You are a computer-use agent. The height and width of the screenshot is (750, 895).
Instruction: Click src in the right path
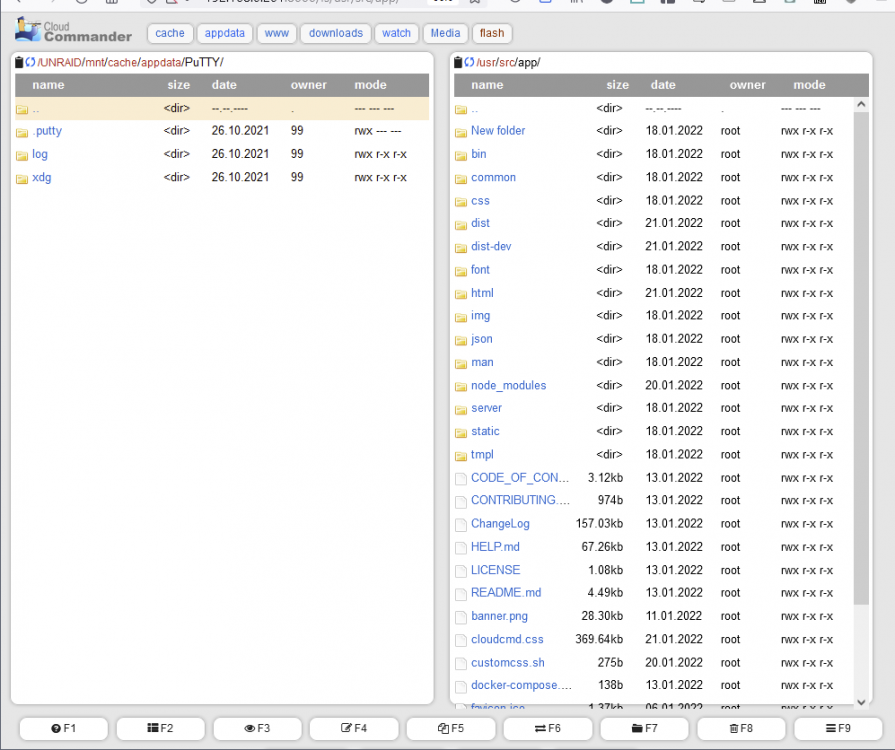pos(507,62)
